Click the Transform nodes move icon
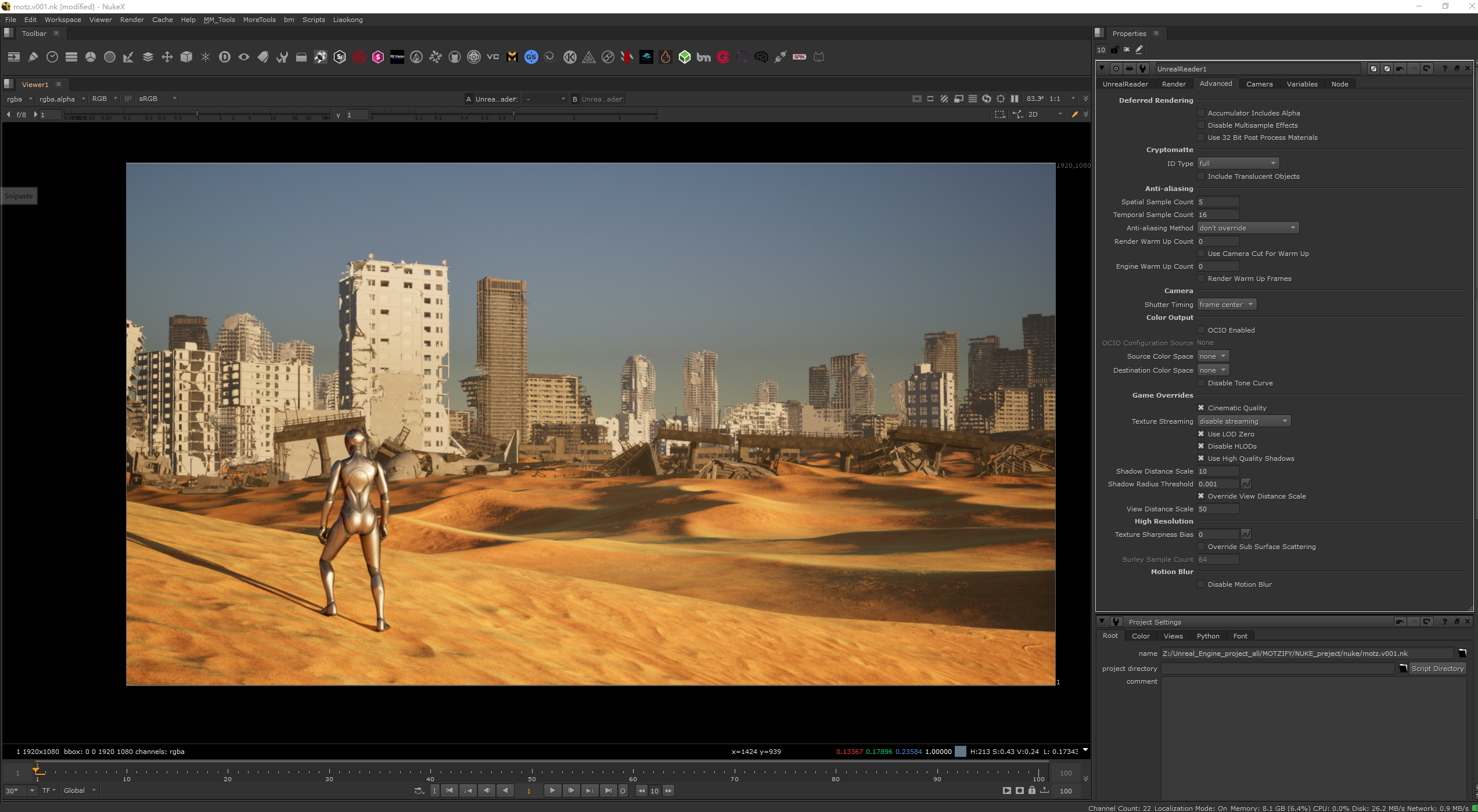The image size is (1478, 812). tap(167, 57)
